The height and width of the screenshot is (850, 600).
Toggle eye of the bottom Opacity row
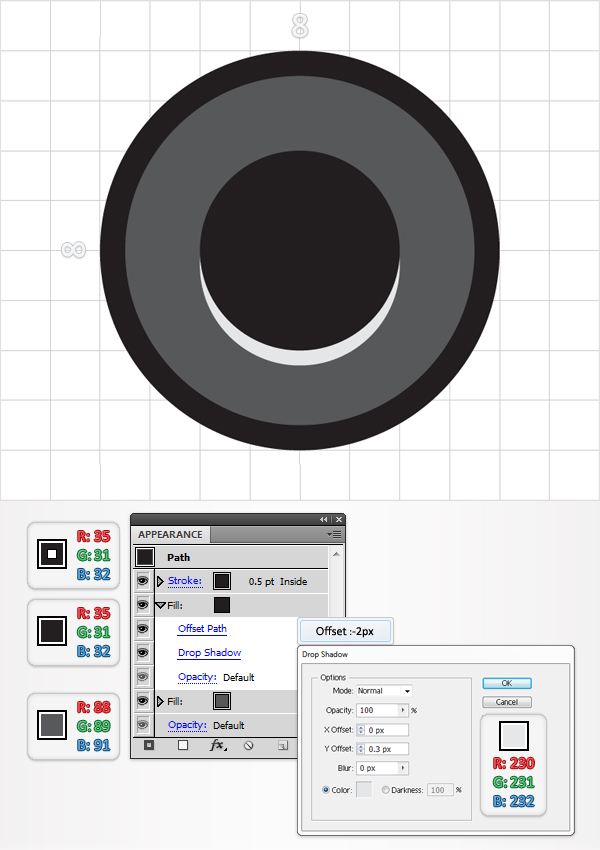[x=143, y=725]
